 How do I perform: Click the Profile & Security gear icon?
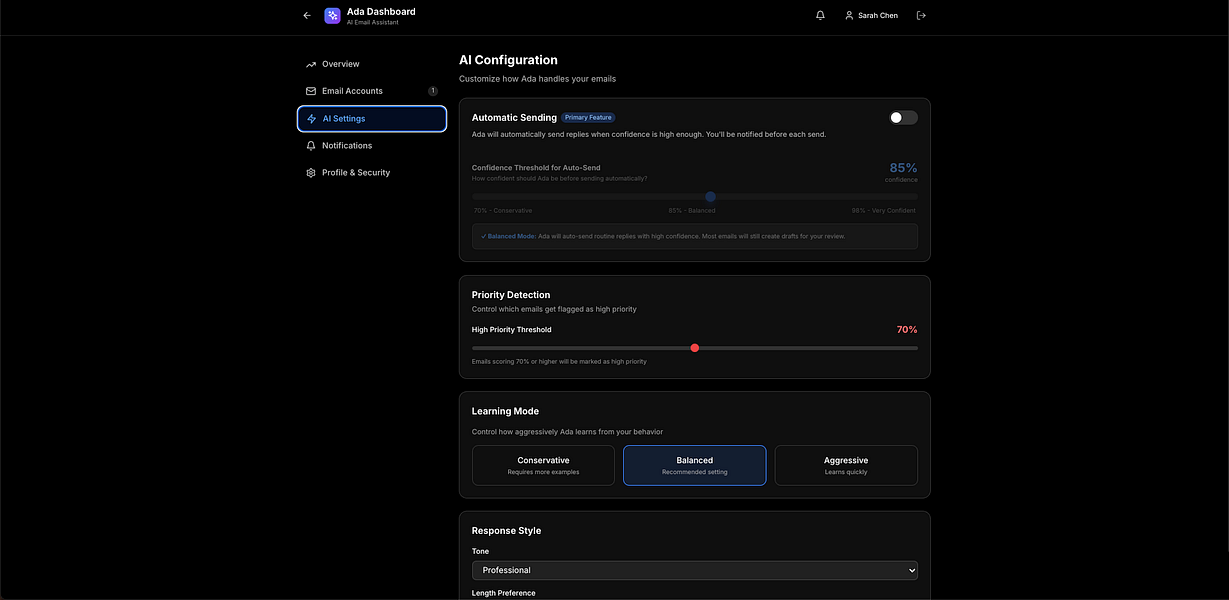click(x=311, y=173)
